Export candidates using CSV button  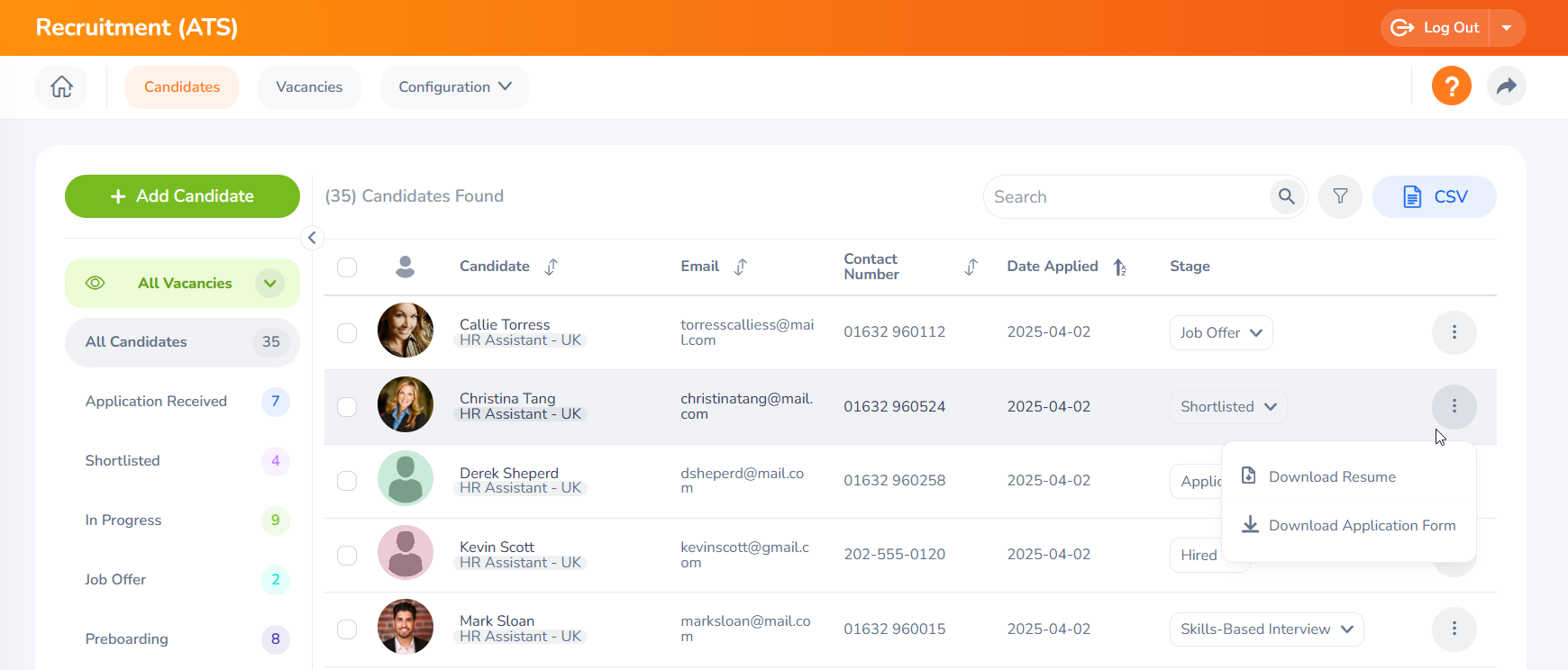pos(1434,196)
